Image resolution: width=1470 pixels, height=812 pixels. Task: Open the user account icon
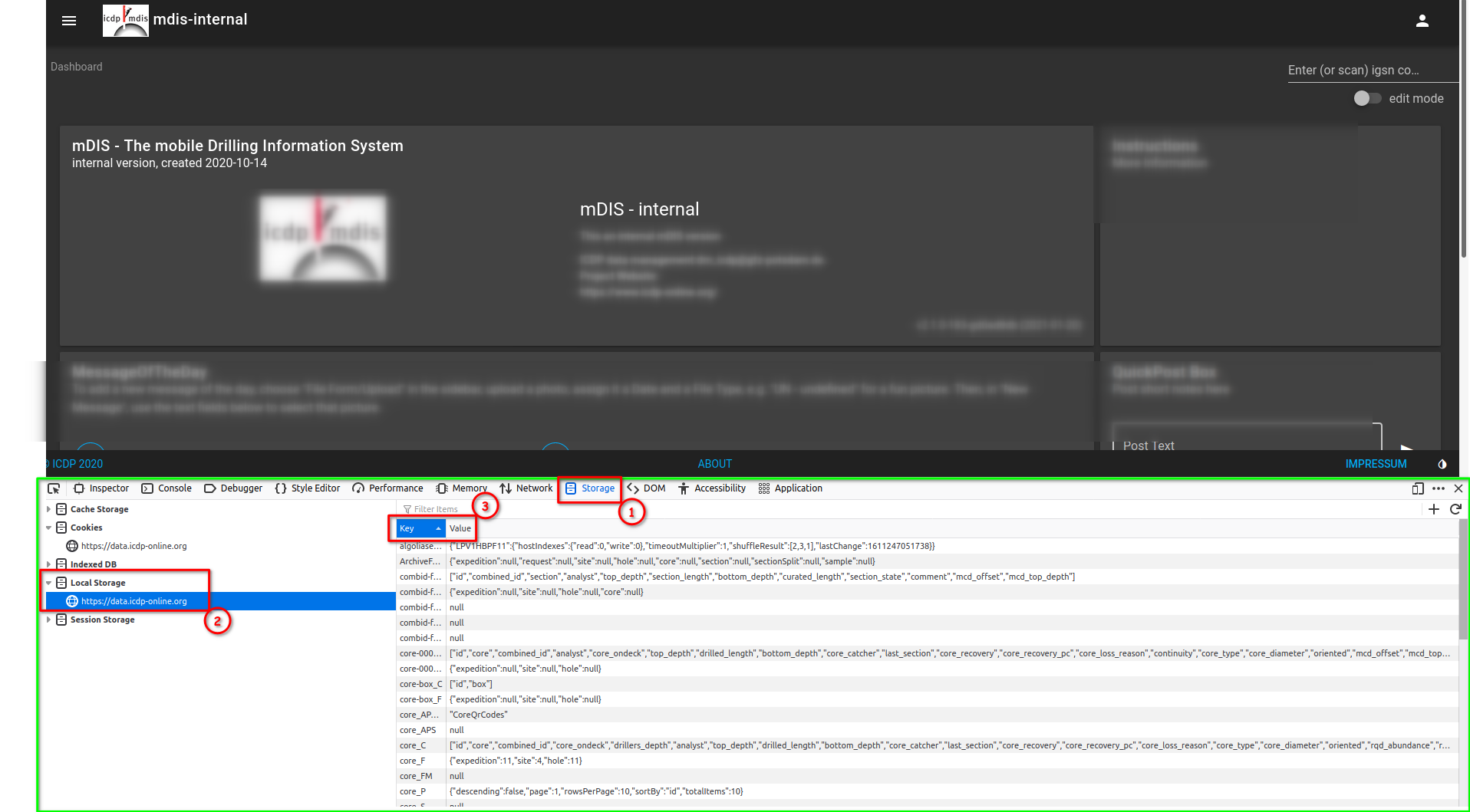point(1422,21)
